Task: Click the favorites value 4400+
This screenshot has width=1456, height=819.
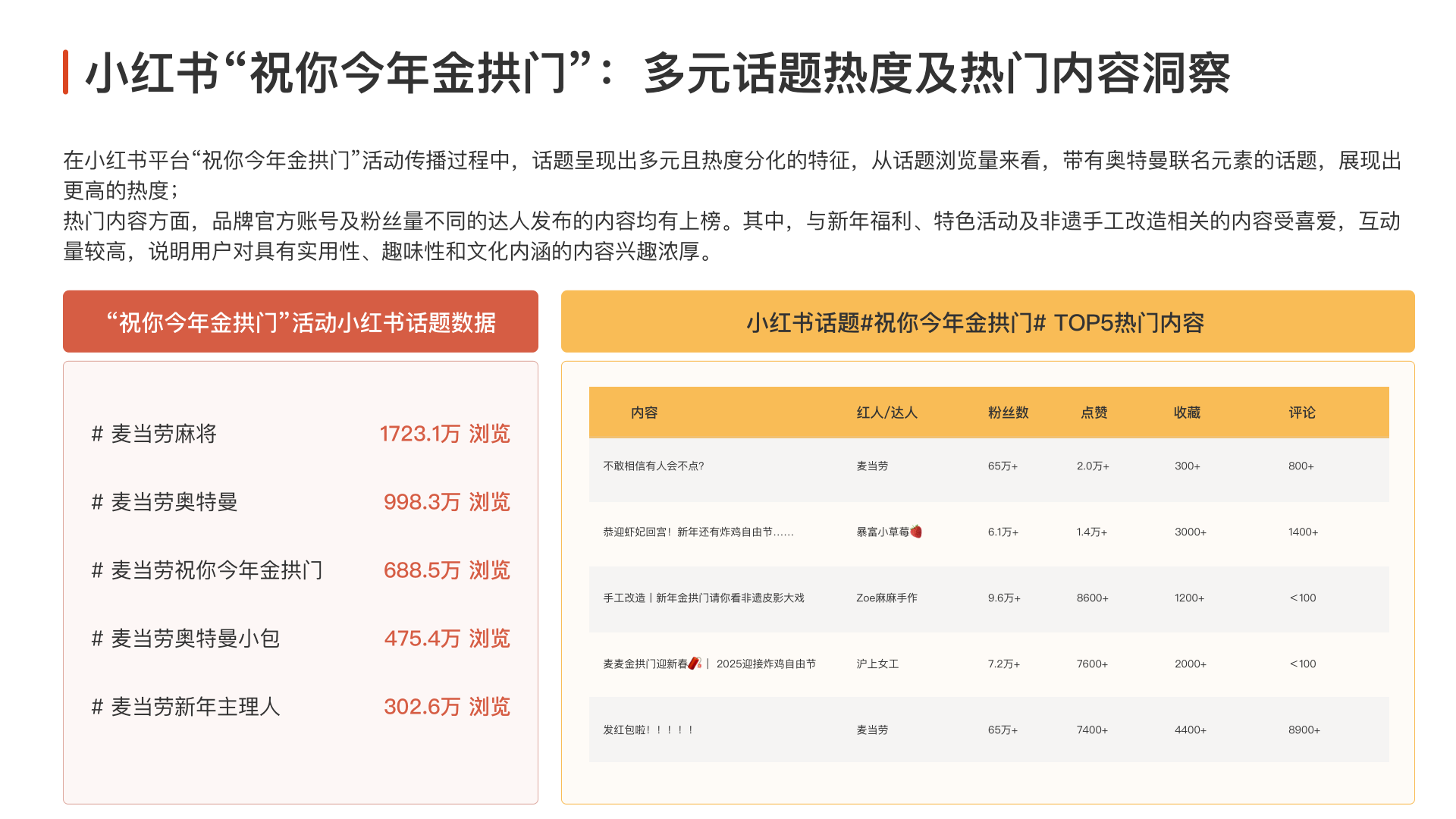Action: 1191,730
